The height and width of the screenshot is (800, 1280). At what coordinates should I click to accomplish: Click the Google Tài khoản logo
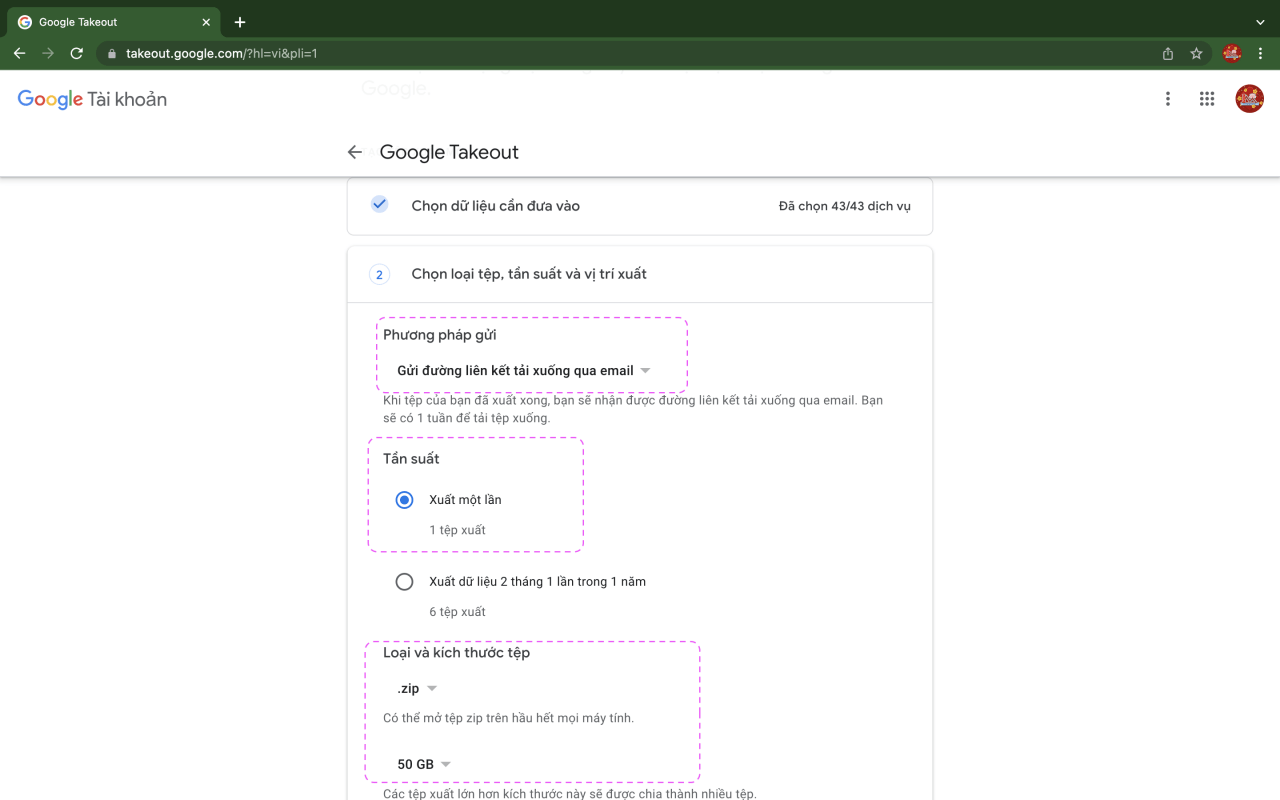pyautogui.click(x=92, y=99)
